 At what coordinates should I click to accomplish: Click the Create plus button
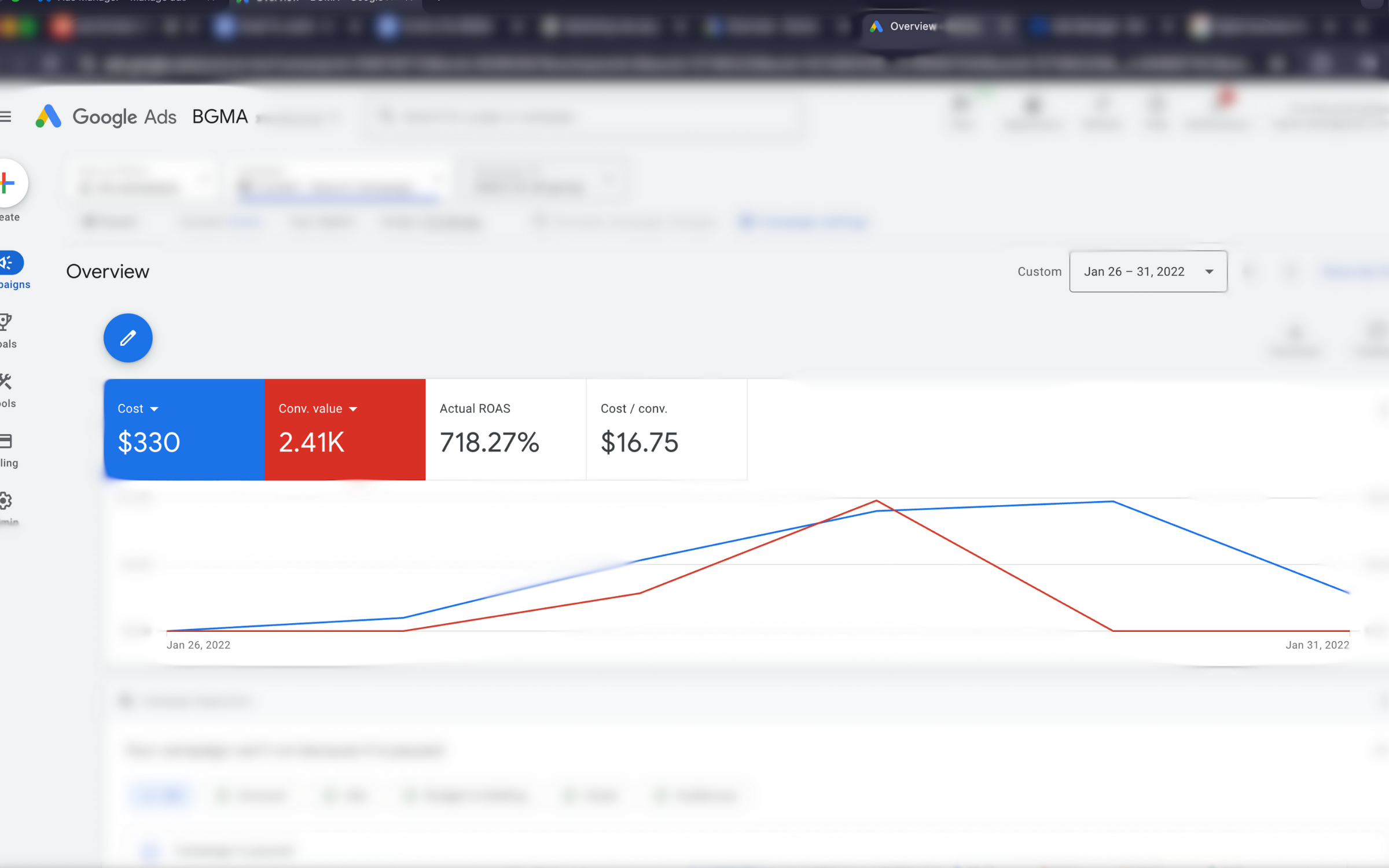click(9, 183)
